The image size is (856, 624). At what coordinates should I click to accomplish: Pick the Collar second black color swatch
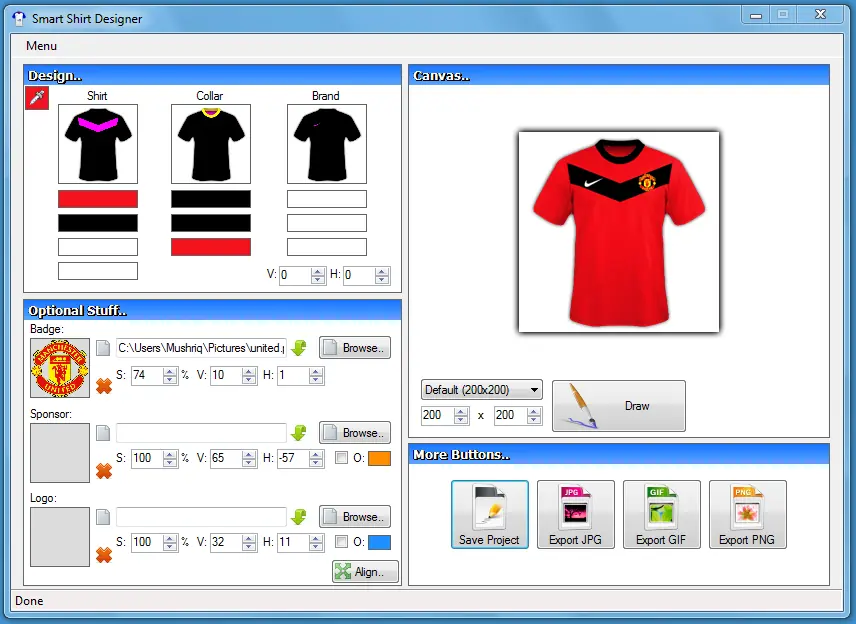[211, 223]
